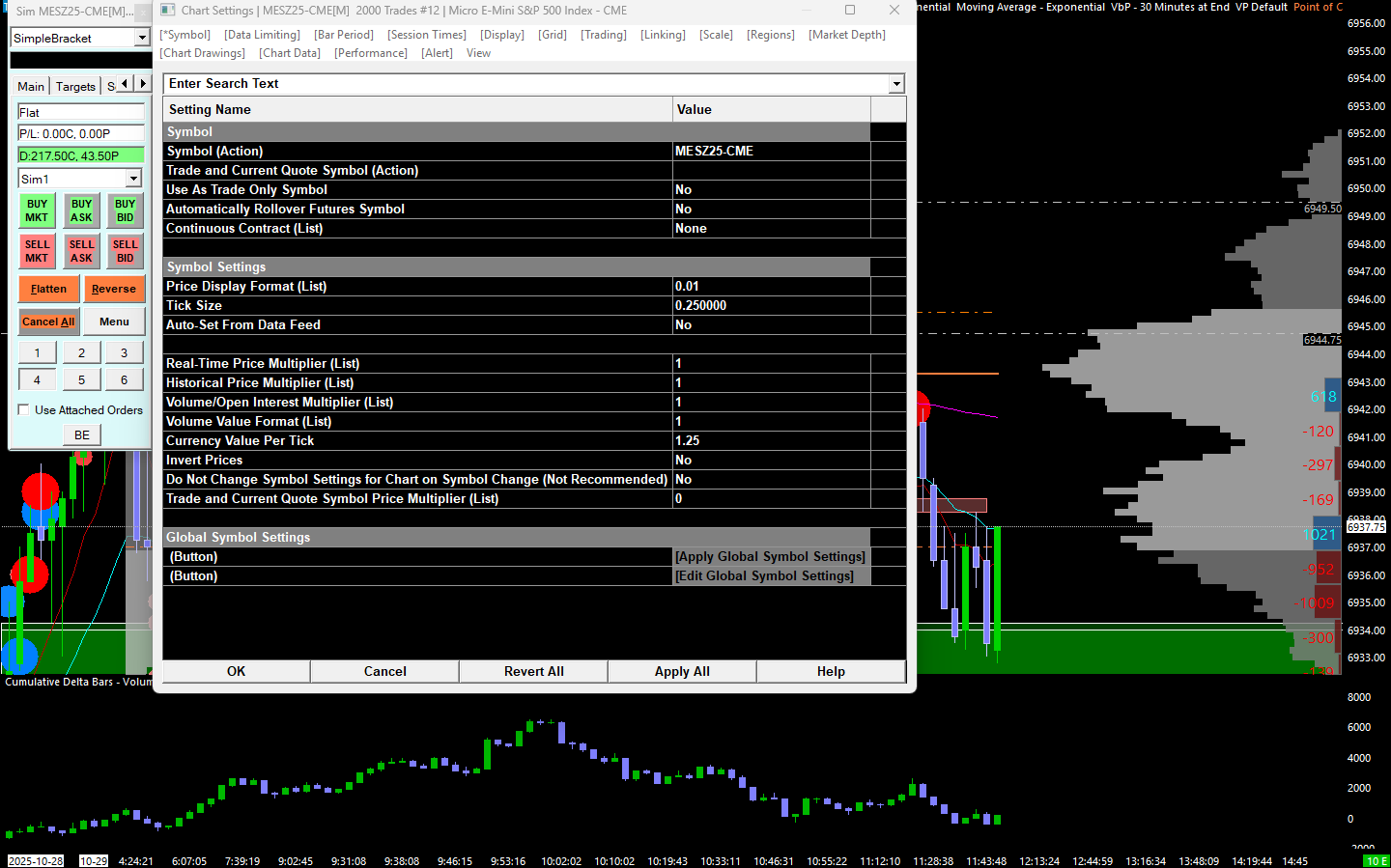Click the Chart Settings window icon
Viewport: 1391px width, 868px height.
point(168,10)
